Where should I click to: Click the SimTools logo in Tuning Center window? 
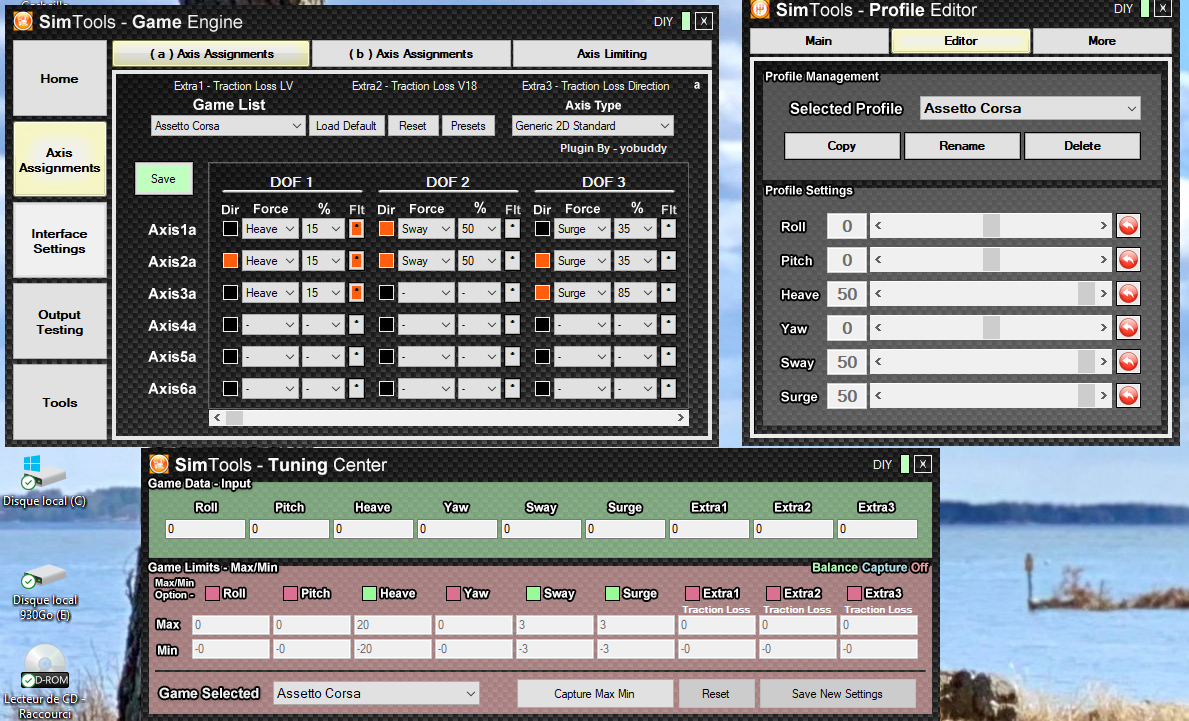click(x=159, y=464)
